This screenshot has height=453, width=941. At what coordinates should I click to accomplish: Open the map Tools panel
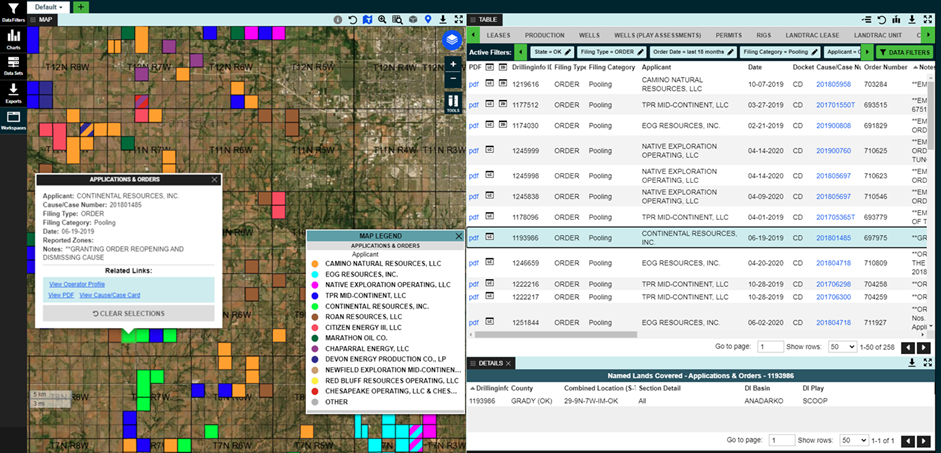coord(452,103)
